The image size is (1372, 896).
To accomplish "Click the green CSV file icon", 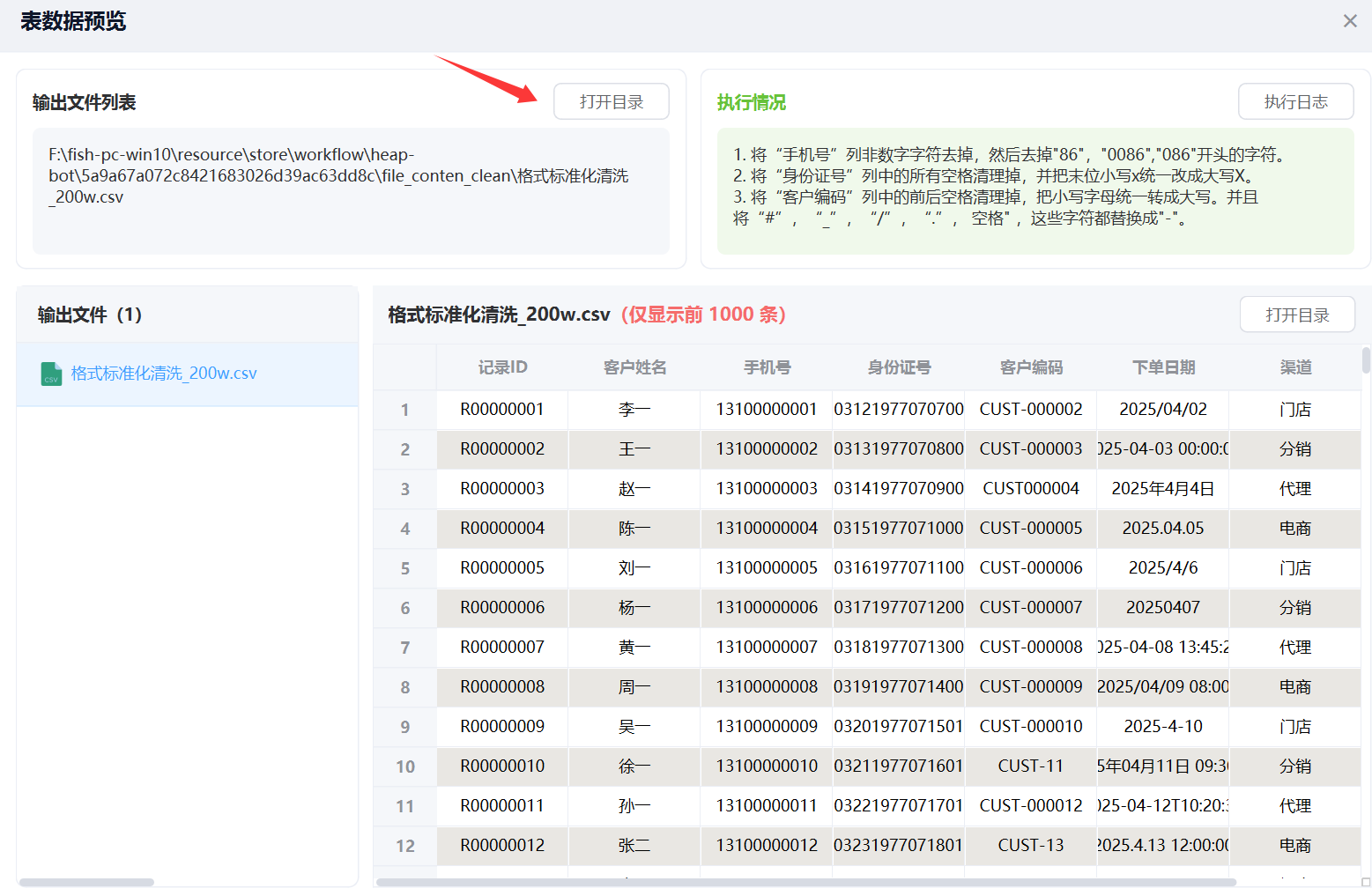I will [x=51, y=374].
